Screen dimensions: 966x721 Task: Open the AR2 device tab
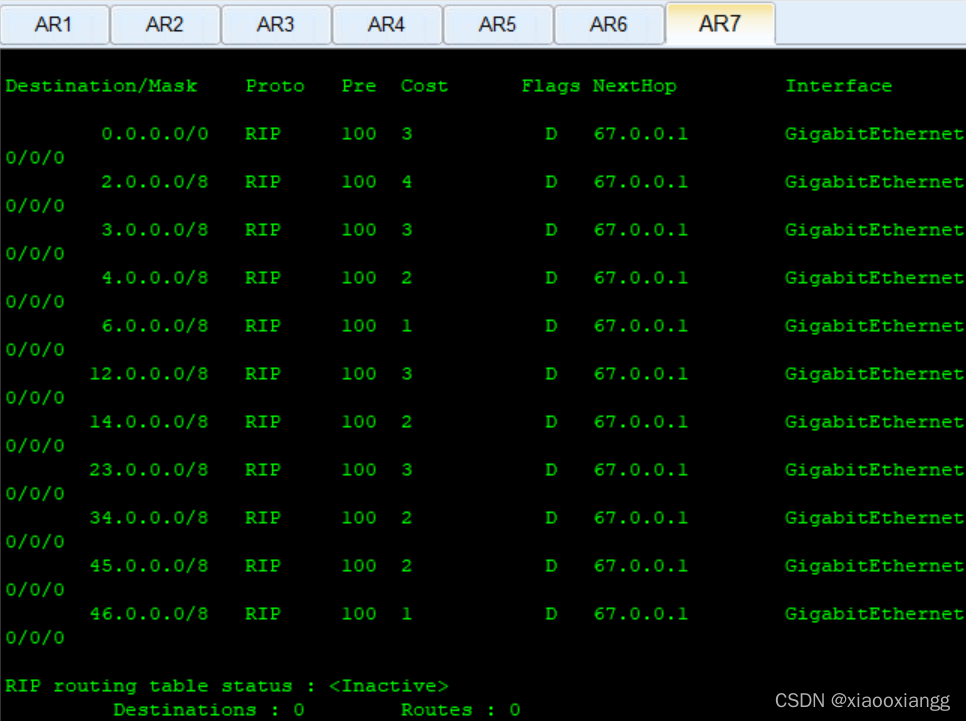[165, 24]
